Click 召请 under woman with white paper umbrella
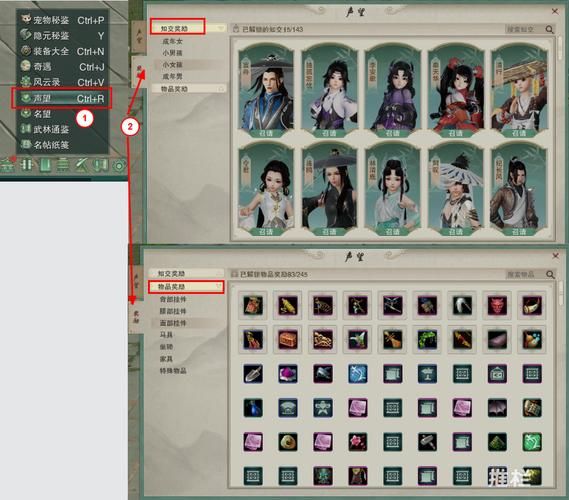This screenshot has width=569, height=500. pos(455,231)
